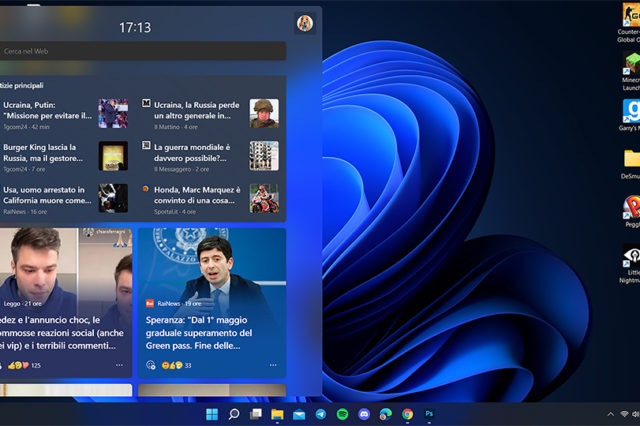This screenshot has width=640, height=426.
Task: Open more options on the Leggo news card
Action: 119,365
